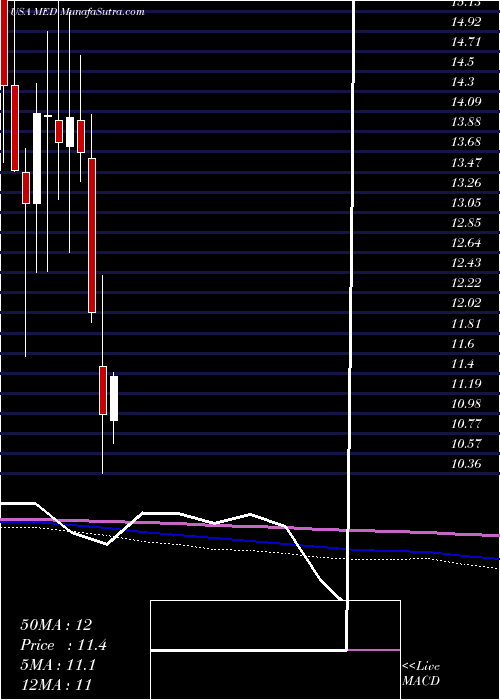Click the 13.68 price axis label

pyautogui.click(x=467, y=142)
